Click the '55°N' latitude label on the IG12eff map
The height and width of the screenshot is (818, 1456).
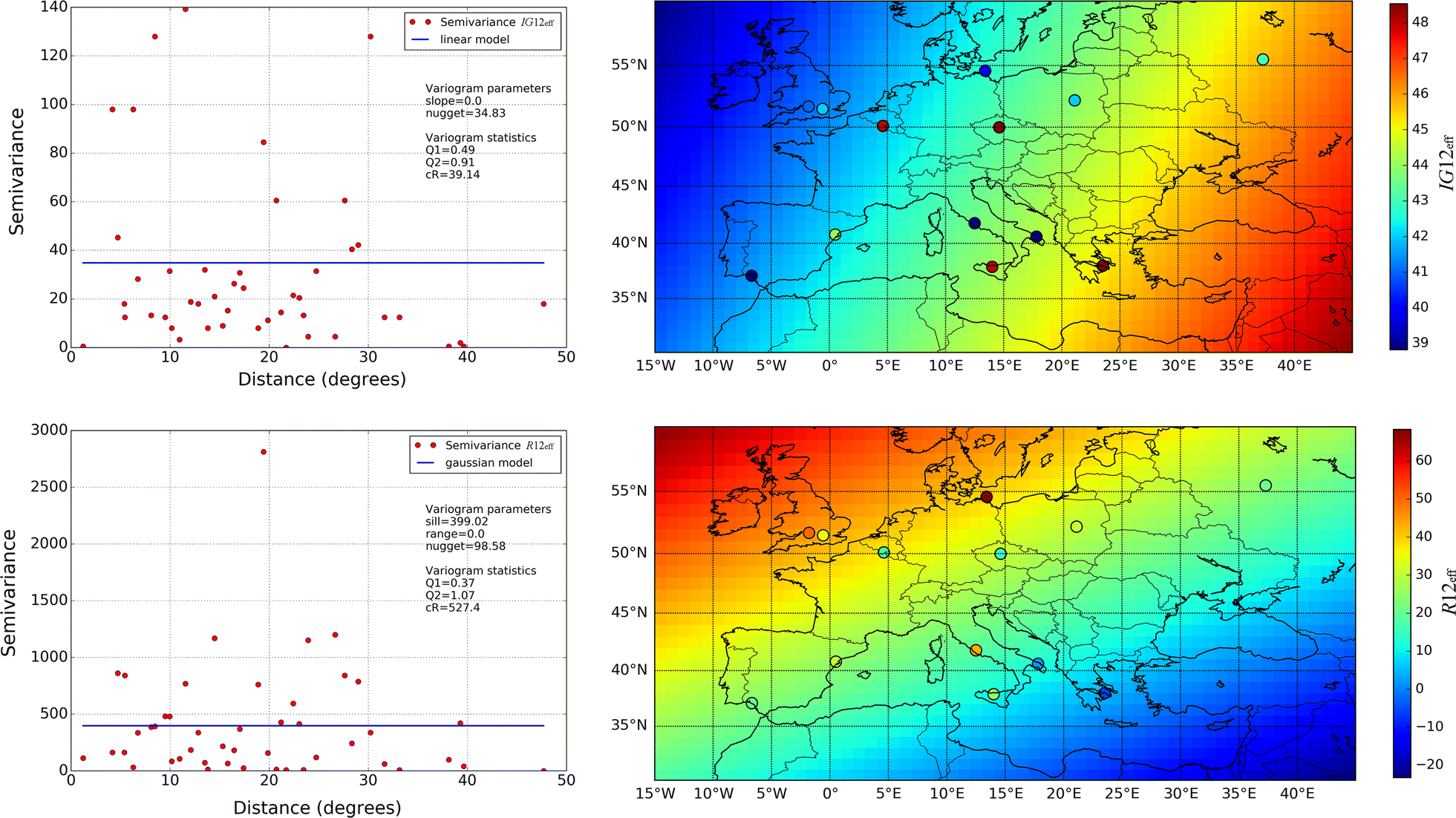tap(630, 65)
